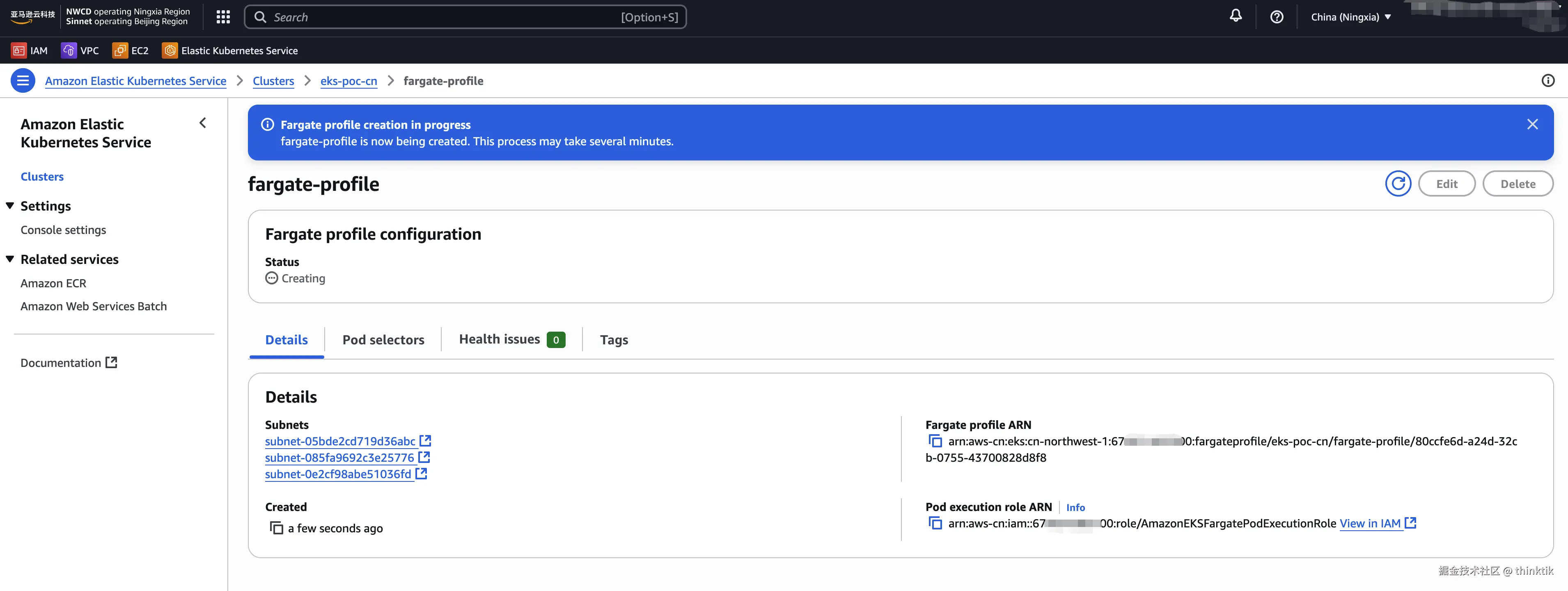1568x591 pixels.
Task: Dismiss the Fargate creation progress banner
Action: tap(1532, 125)
